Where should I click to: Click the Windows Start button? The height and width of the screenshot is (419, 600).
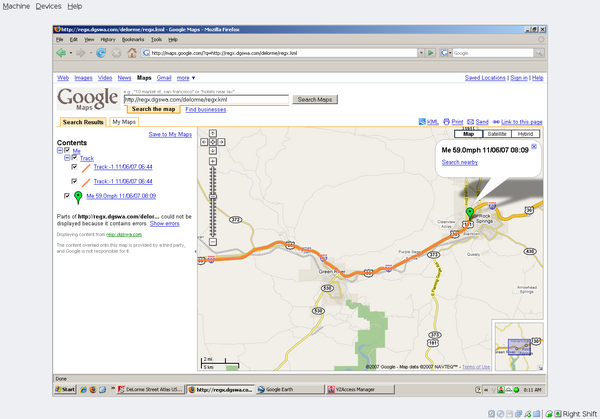(65, 390)
